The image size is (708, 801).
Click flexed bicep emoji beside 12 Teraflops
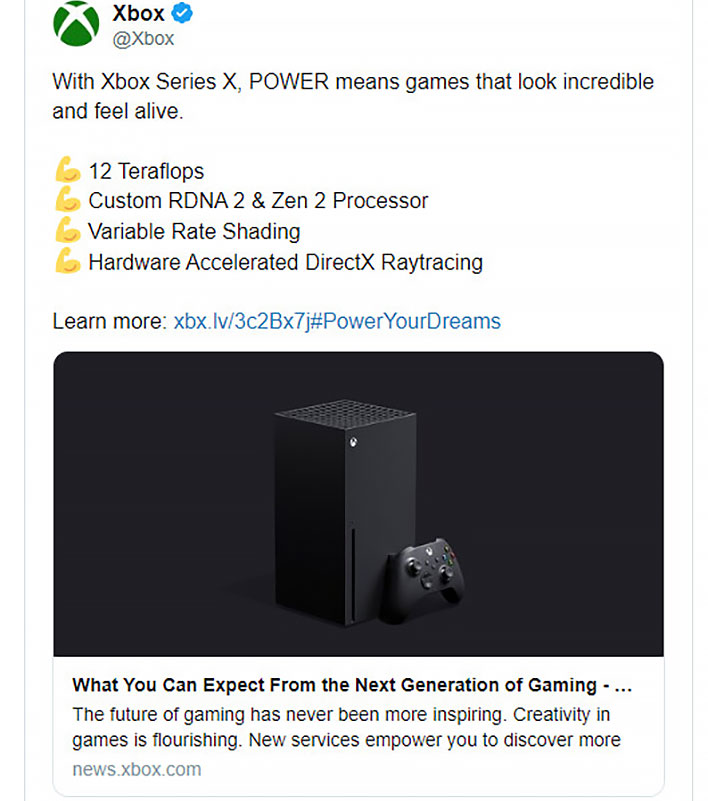point(68,170)
